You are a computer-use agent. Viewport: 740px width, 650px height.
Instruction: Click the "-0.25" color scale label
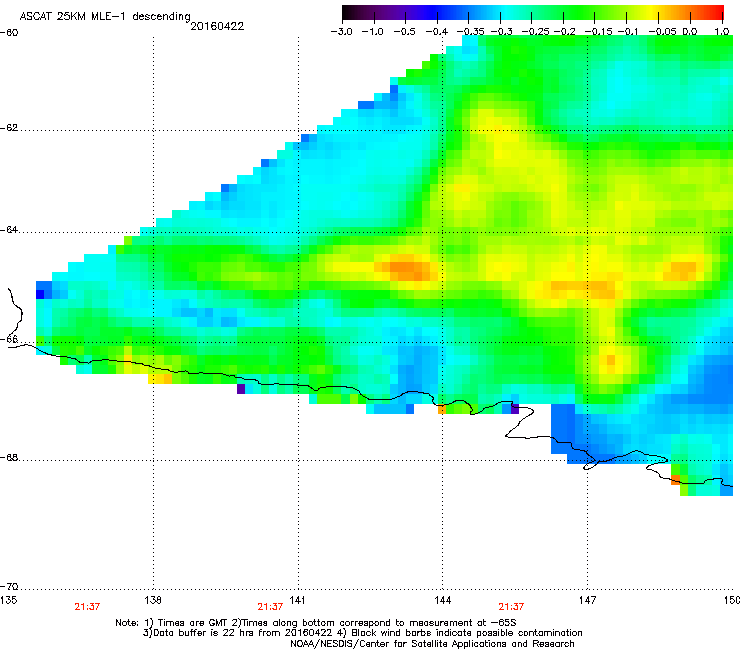click(x=536, y=32)
